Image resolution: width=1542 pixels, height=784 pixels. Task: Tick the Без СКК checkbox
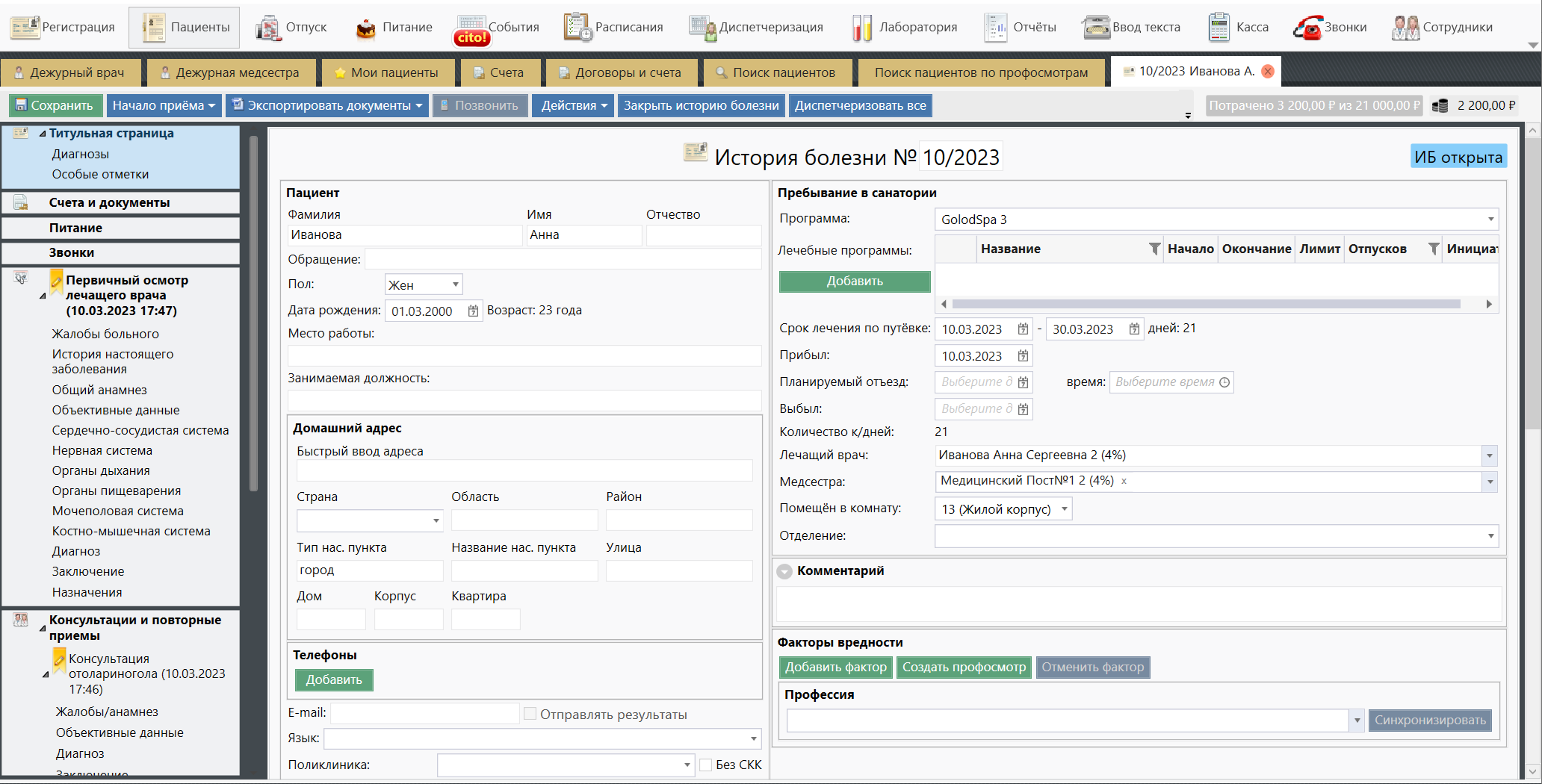[706, 765]
